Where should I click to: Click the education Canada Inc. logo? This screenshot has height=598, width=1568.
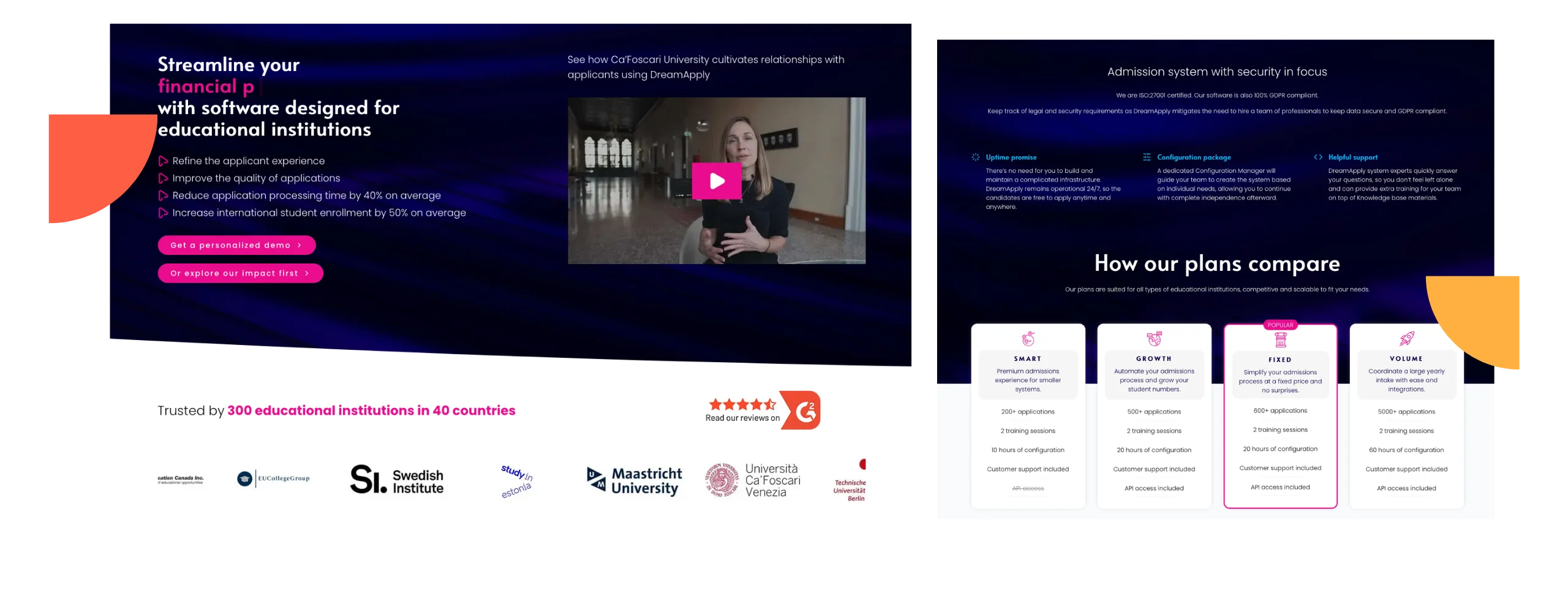(x=180, y=480)
